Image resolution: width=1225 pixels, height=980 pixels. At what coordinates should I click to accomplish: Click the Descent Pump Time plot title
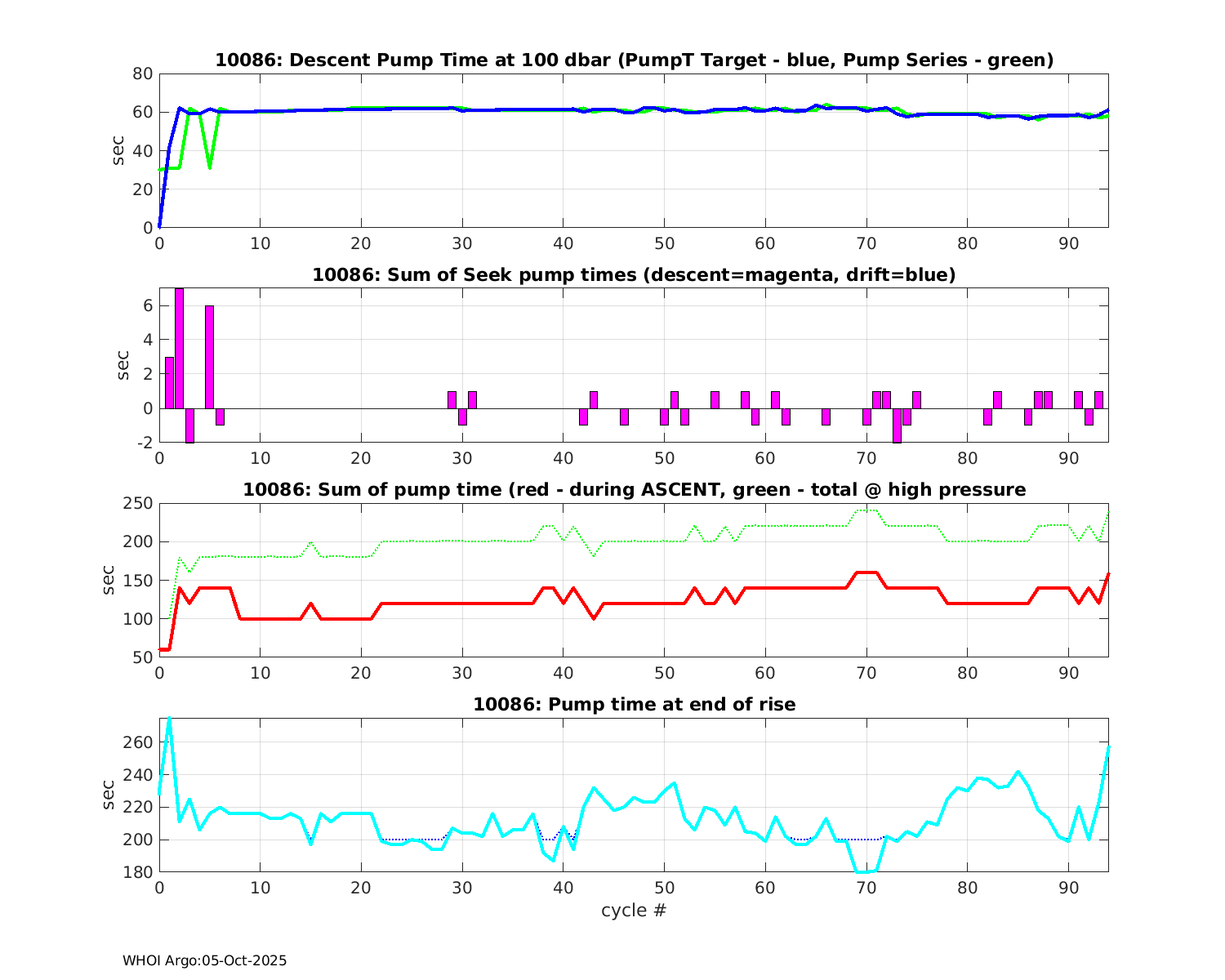(634, 60)
